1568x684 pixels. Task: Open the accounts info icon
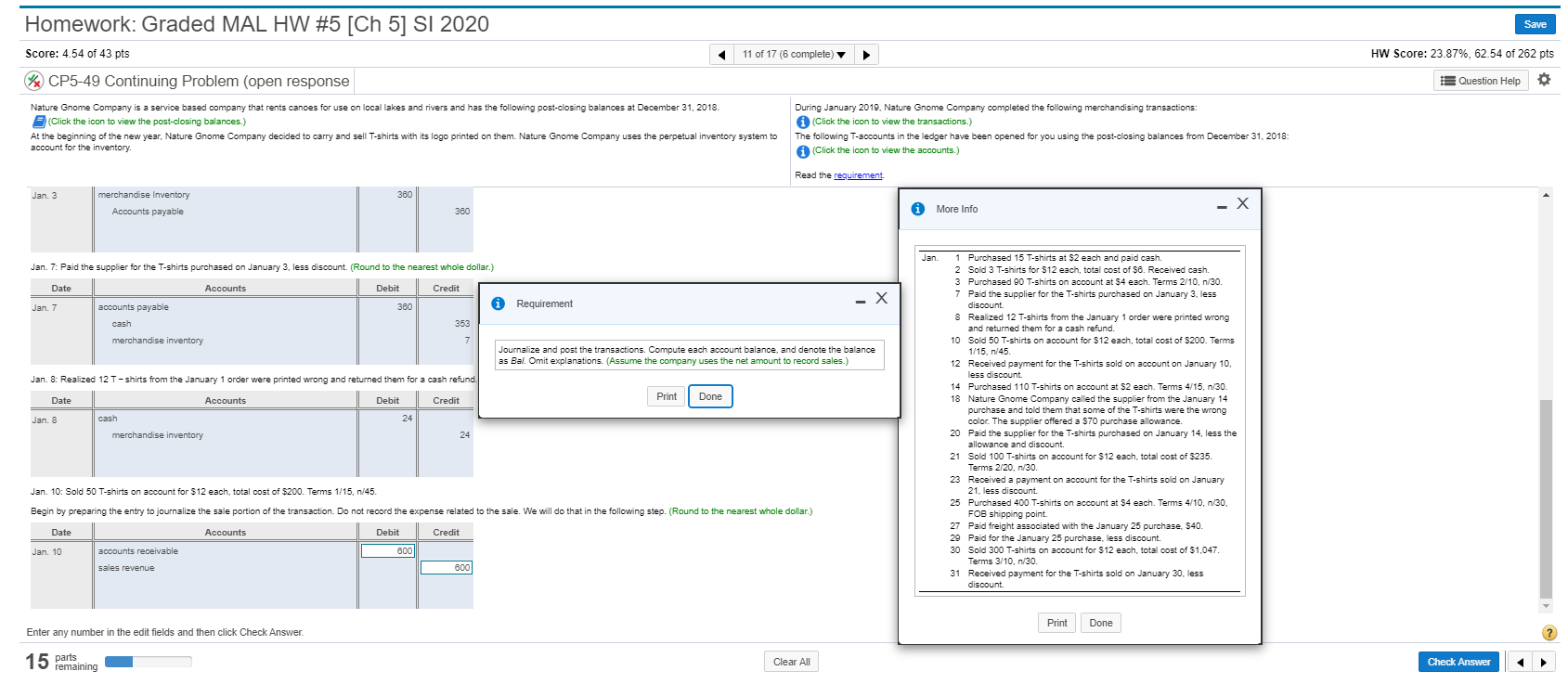pyautogui.click(x=803, y=151)
